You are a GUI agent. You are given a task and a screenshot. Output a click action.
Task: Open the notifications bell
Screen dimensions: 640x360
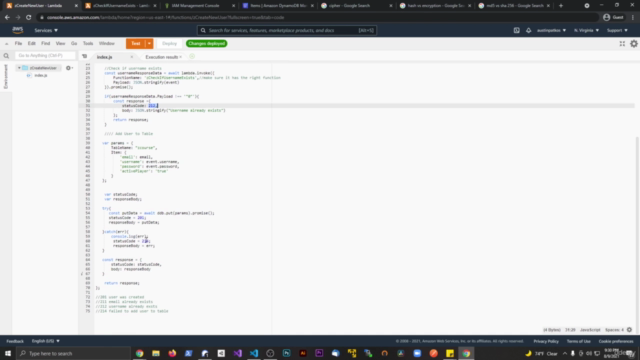(x=529, y=30)
